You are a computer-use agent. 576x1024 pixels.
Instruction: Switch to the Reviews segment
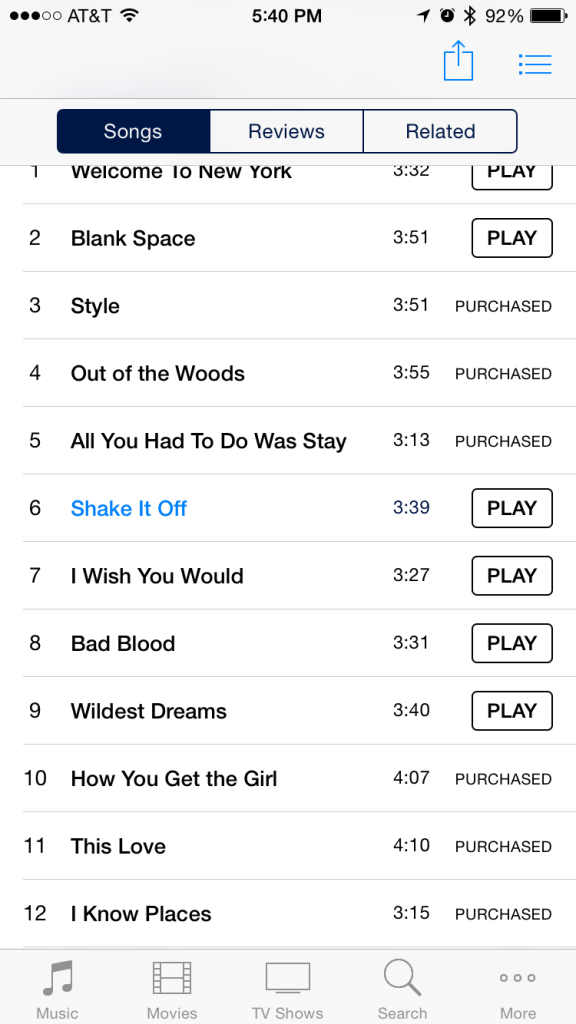287,131
